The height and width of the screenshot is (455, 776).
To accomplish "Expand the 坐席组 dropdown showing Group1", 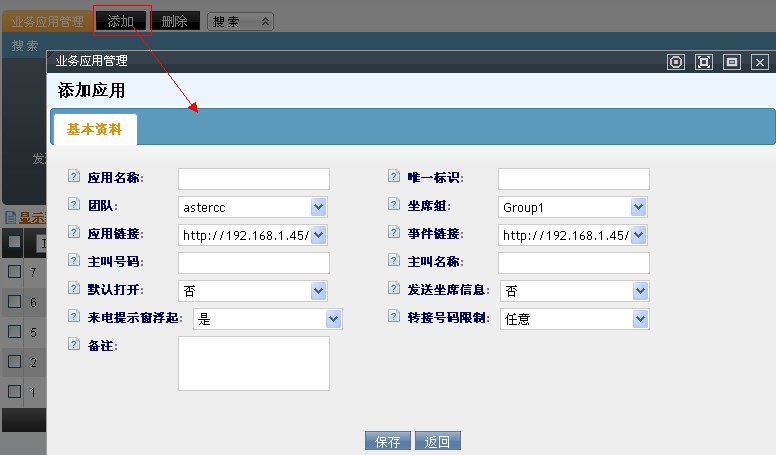I will click(574, 207).
